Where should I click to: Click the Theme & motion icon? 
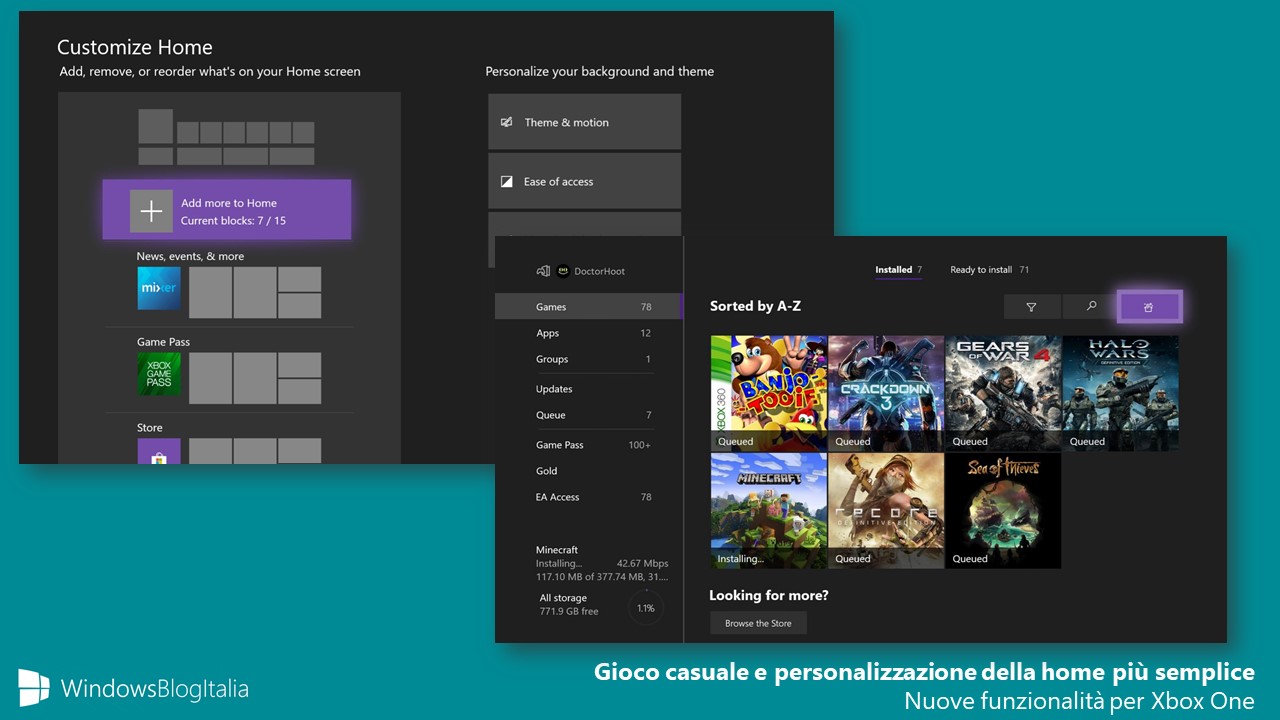(506, 122)
